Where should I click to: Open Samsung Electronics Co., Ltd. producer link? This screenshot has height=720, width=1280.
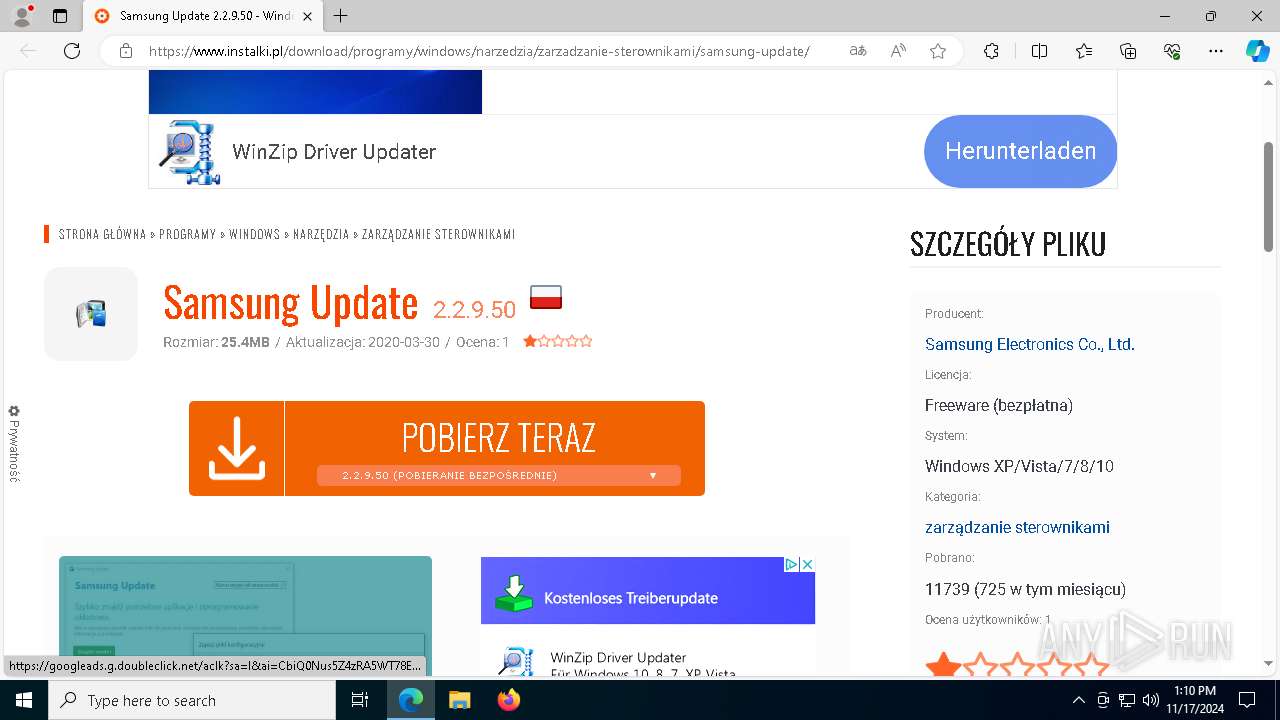point(1030,344)
